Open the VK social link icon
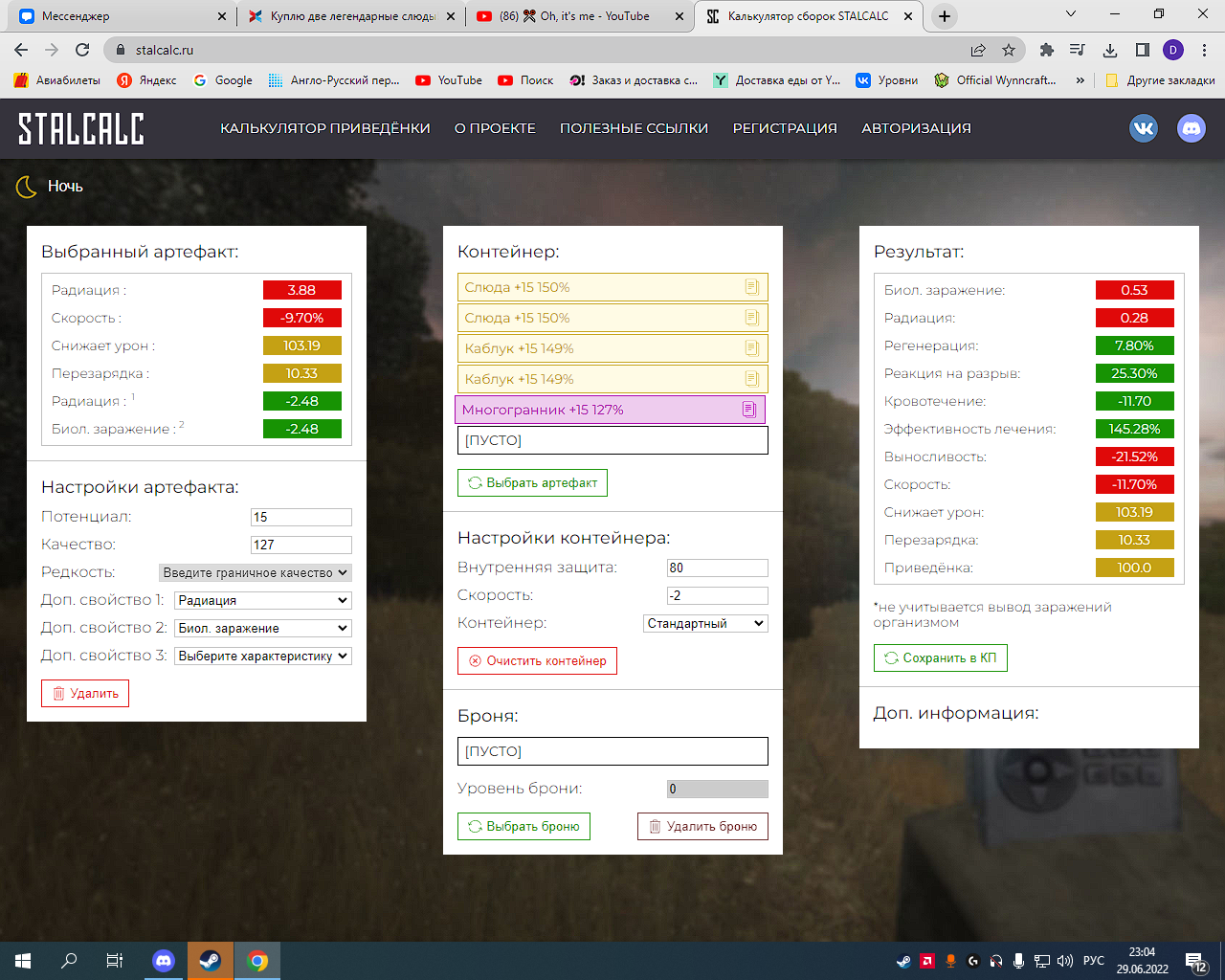Image resolution: width=1225 pixels, height=980 pixels. point(1144,128)
